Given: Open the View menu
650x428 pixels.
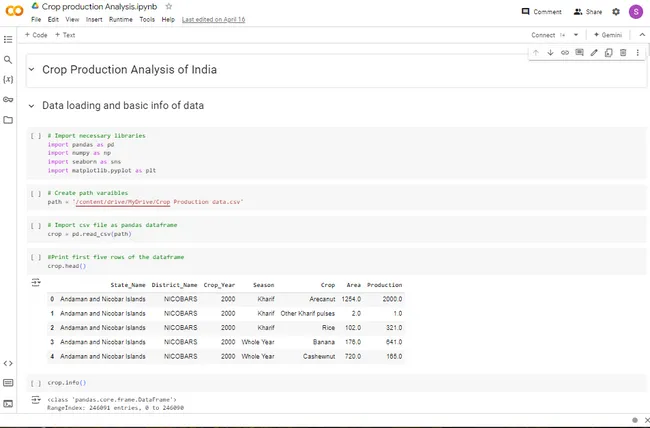Looking at the screenshot, I should [x=72, y=19].
